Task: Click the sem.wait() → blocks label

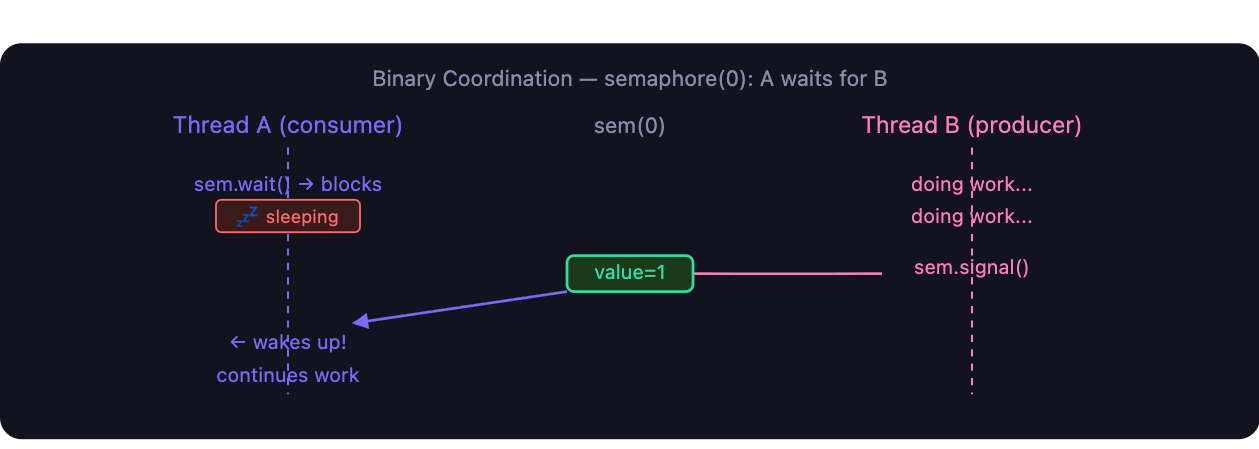Action: click(x=288, y=184)
